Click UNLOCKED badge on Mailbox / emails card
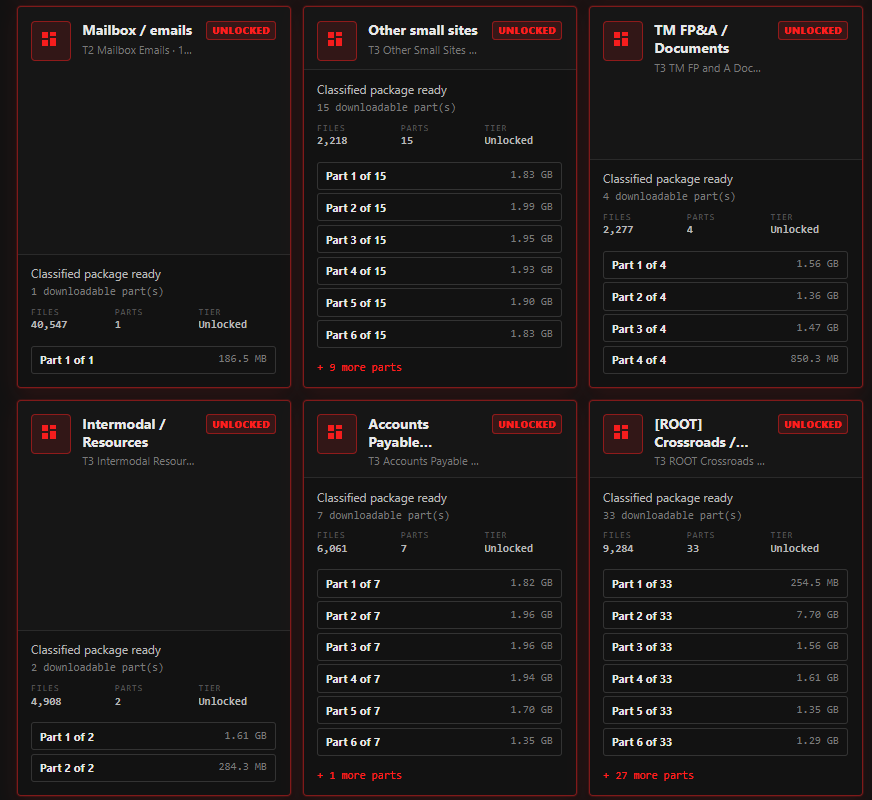Image resolution: width=872 pixels, height=800 pixels. point(241,31)
